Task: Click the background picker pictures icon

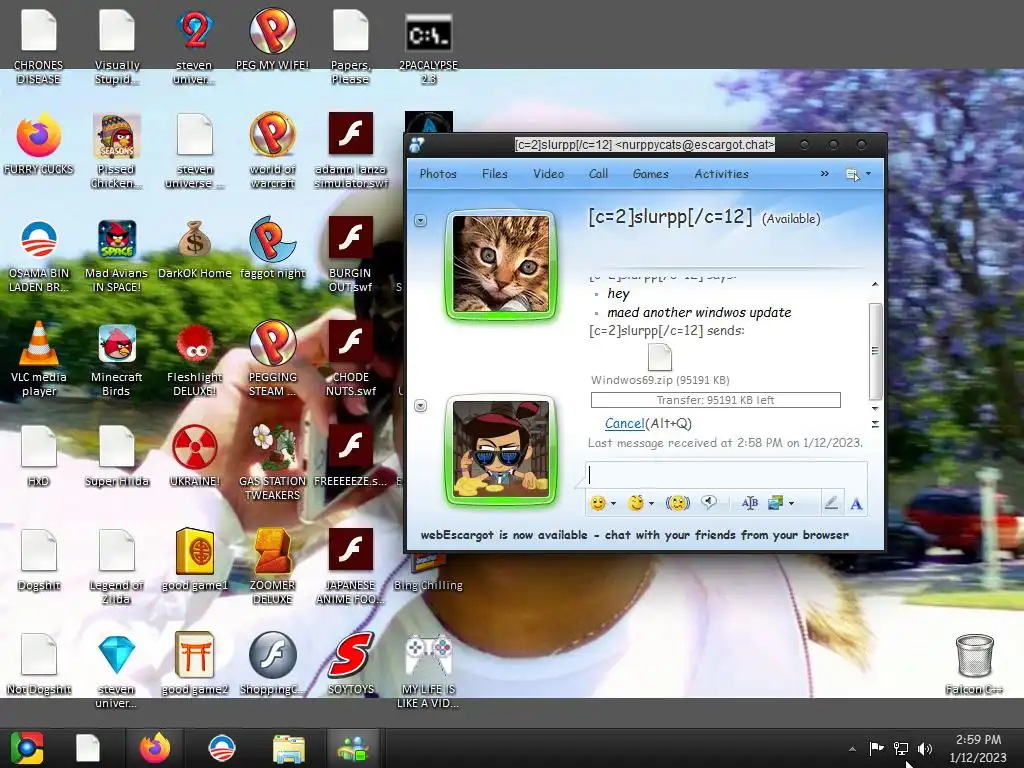Action: point(775,503)
